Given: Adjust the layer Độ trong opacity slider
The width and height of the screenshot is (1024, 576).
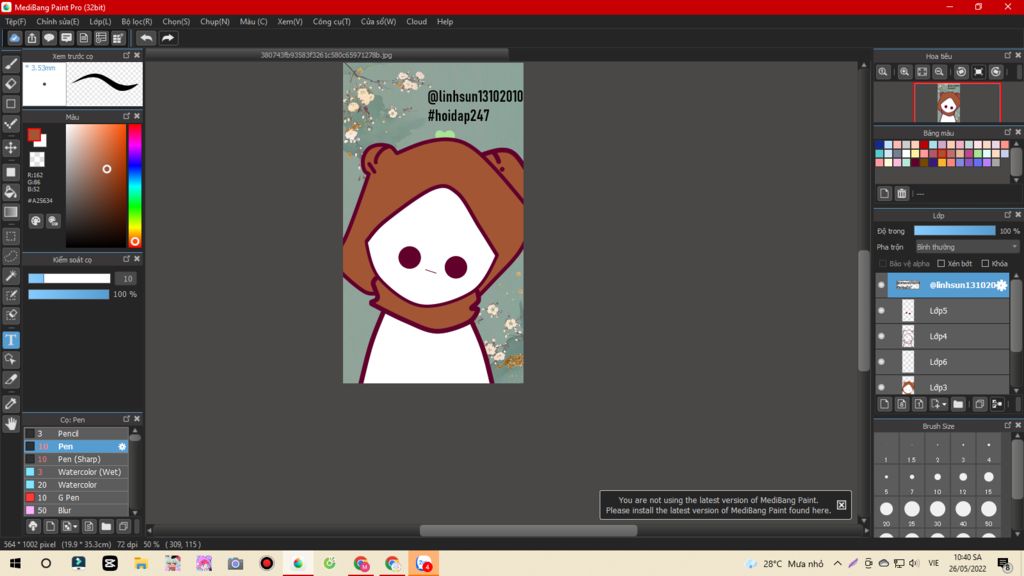Looking at the screenshot, I should pyautogui.click(x=954, y=231).
